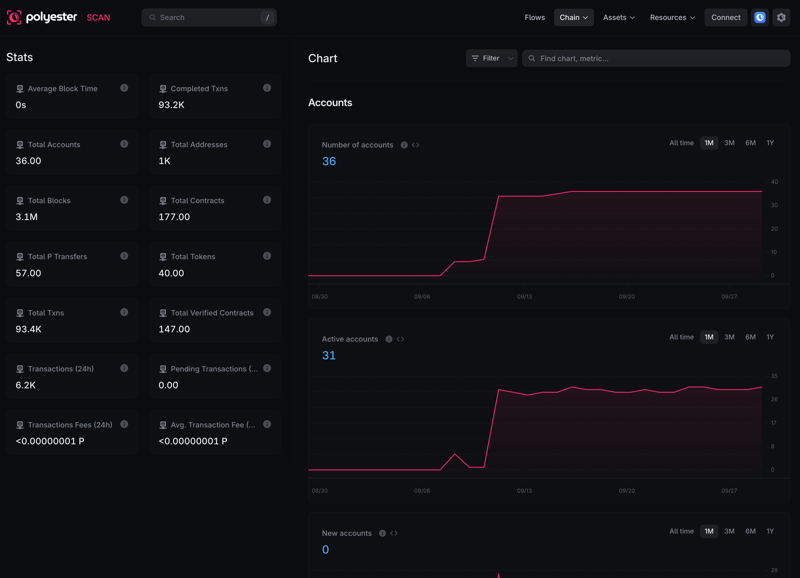Open info for Total Verified Contracts
This screenshot has width=800, height=578.
click(267, 312)
